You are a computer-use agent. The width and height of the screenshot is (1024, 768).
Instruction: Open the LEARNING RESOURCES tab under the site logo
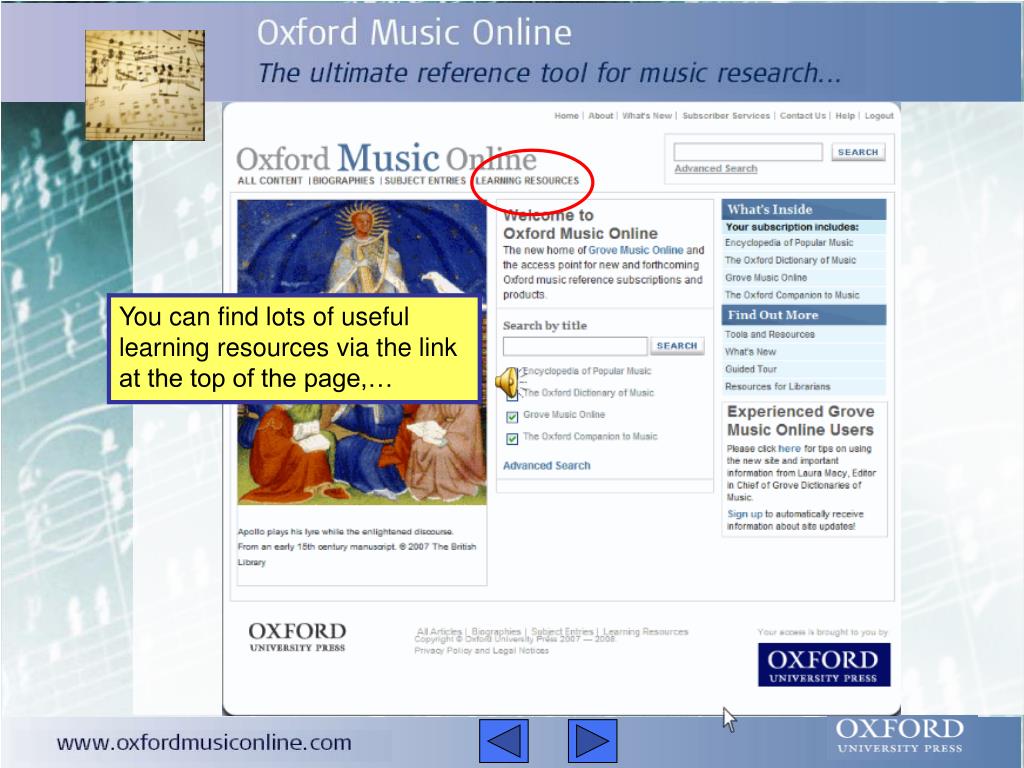527,181
